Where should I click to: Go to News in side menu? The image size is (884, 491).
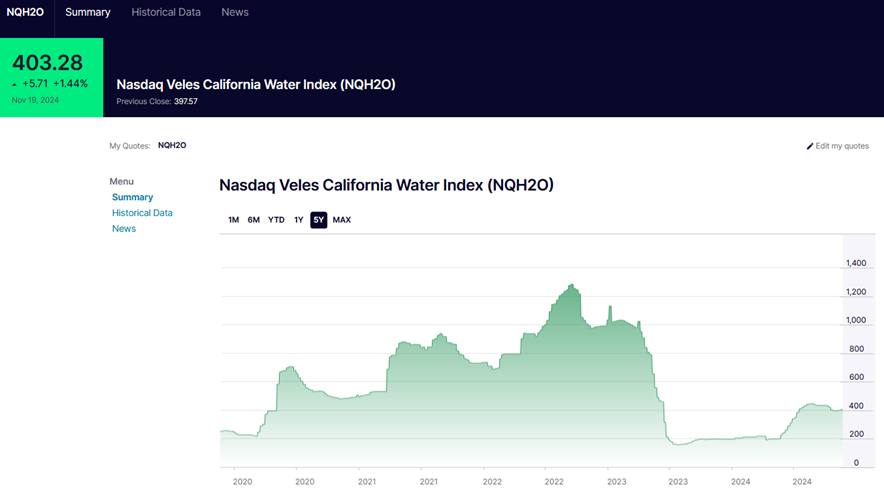click(x=124, y=229)
